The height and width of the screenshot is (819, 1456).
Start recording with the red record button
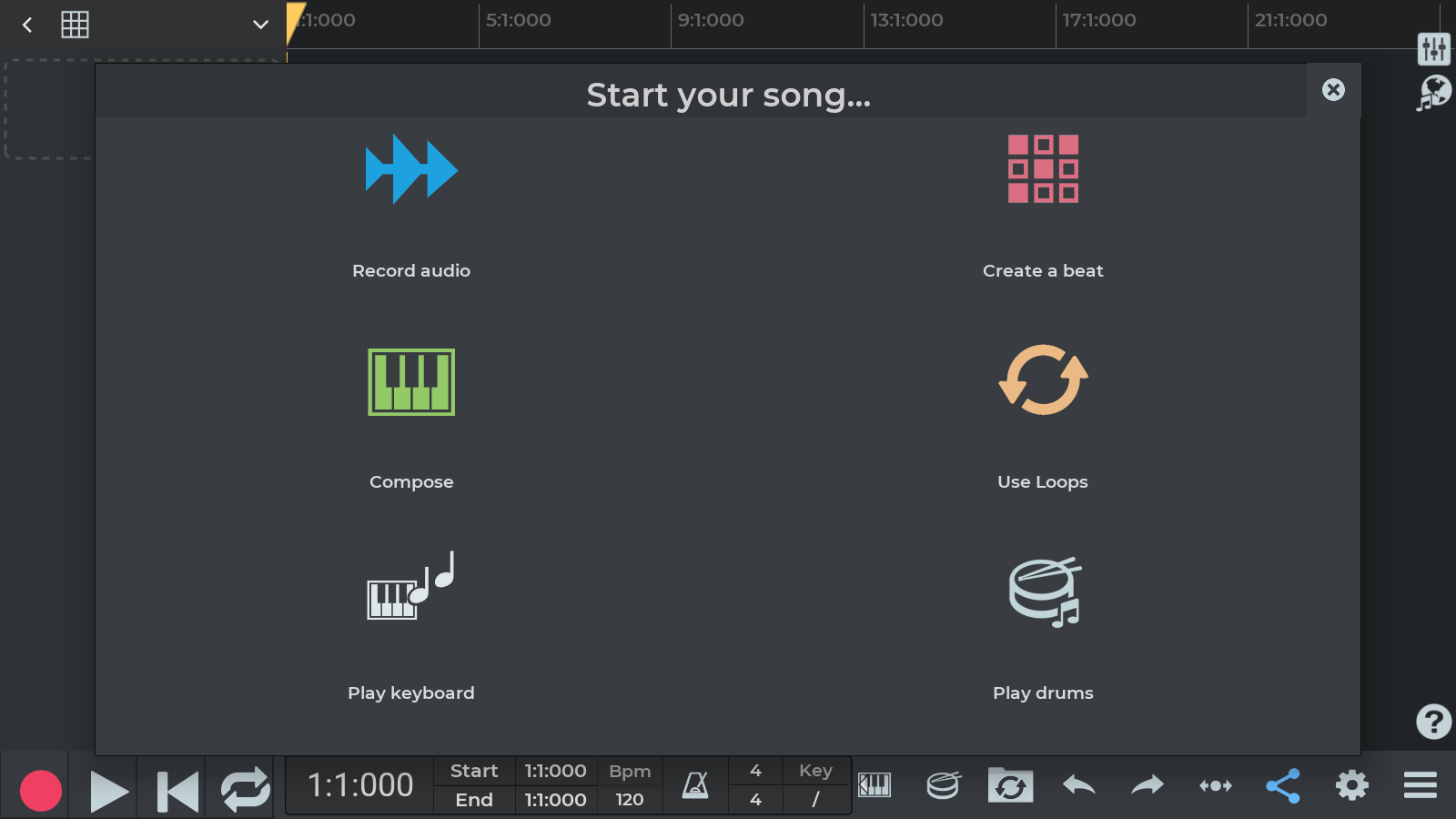pyautogui.click(x=41, y=790)
